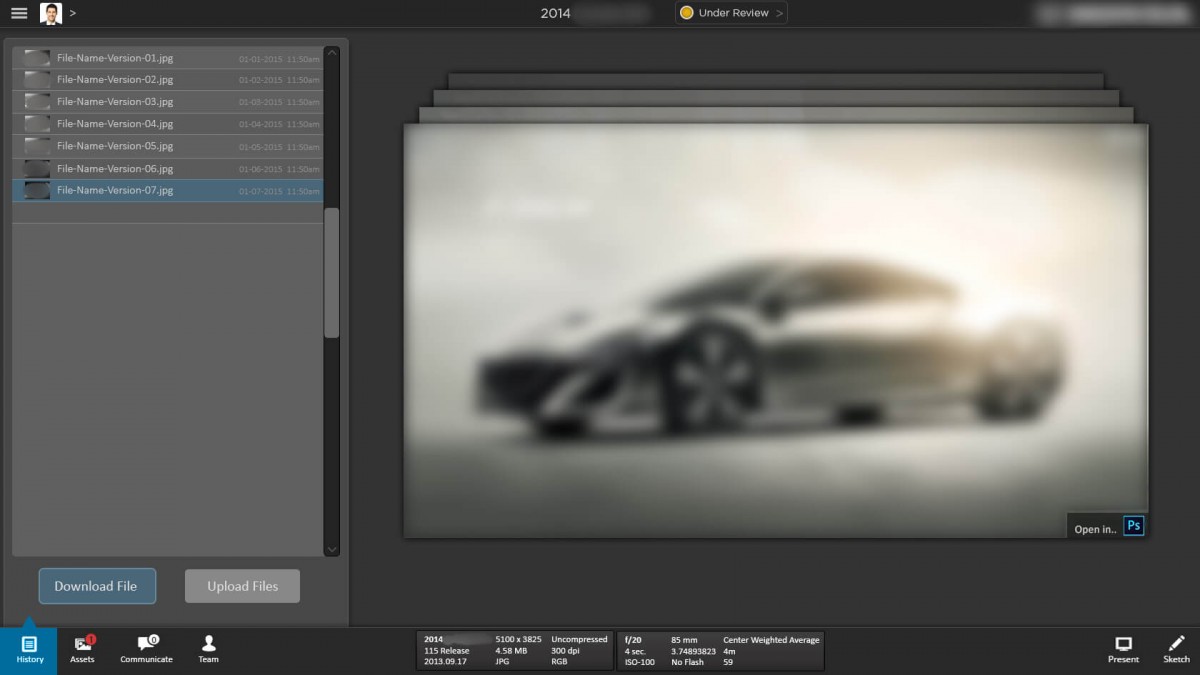The image size is (1200, 675).
Task: Expand breadcrumb arrow next to avatar
Action: [73, 13]
